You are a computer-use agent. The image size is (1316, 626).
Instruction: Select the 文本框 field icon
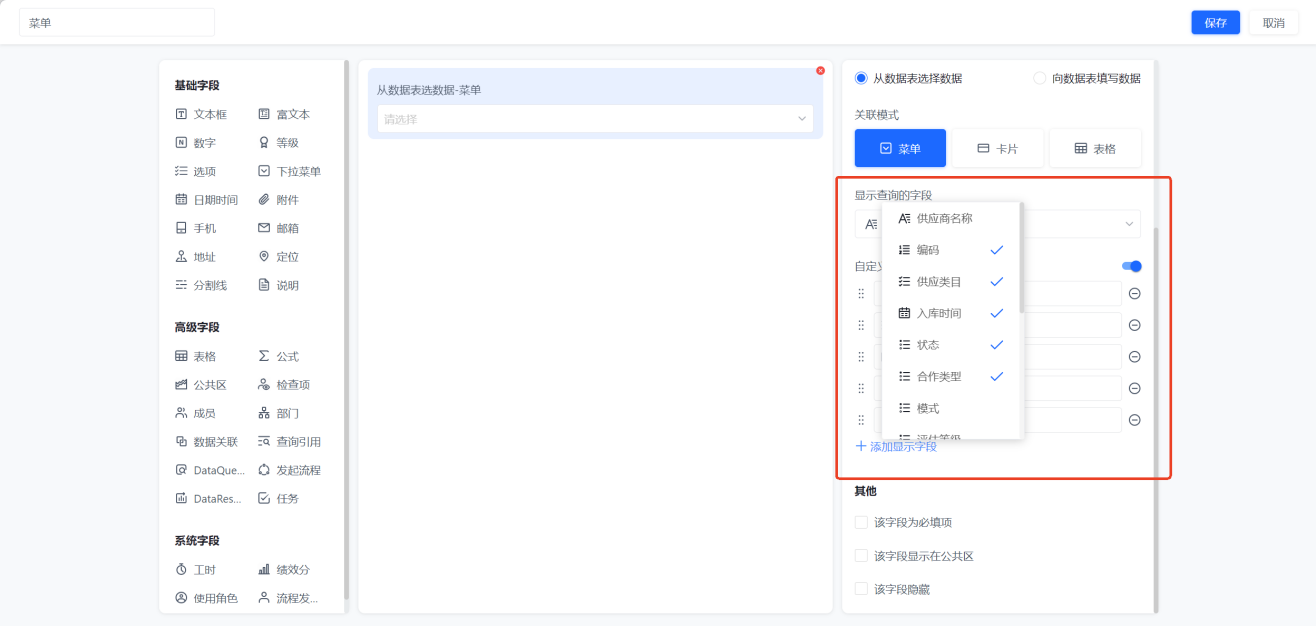[181, 114]
